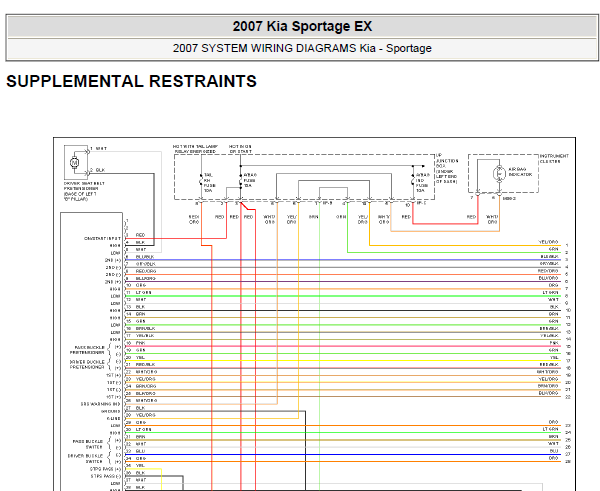Click the 'PNK' label at right wire 15
Screen dimensions: 600x491
(x=554, y=343)
